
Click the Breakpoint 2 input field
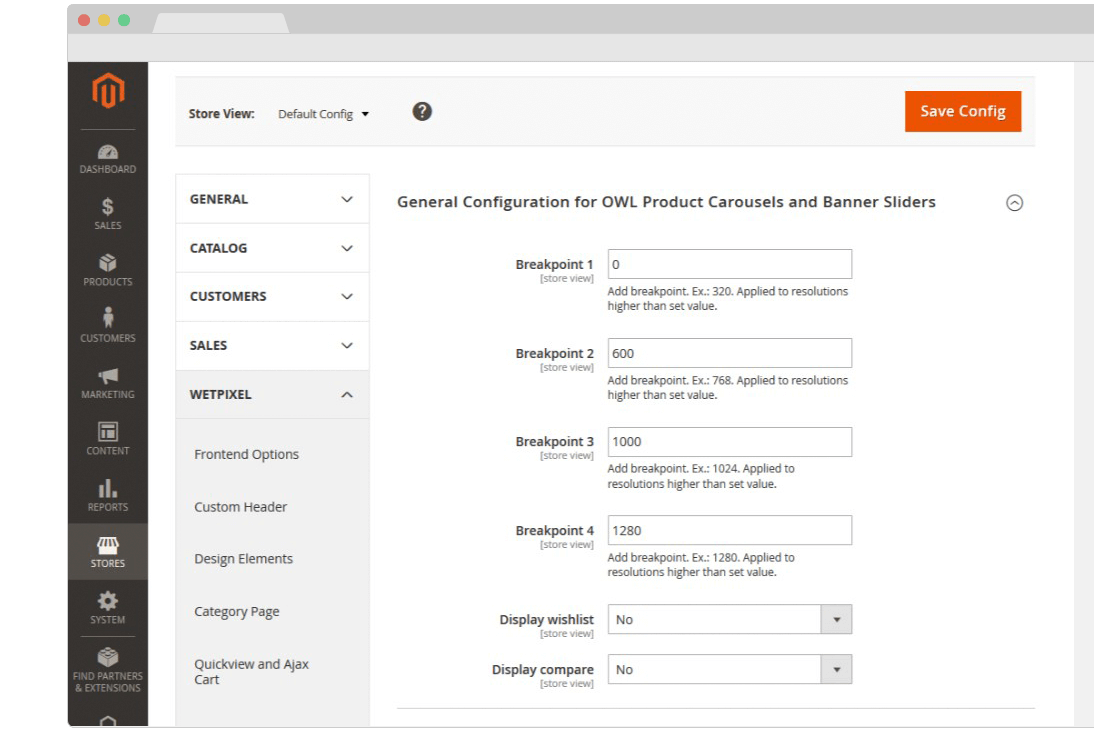[x=729, y=353]
